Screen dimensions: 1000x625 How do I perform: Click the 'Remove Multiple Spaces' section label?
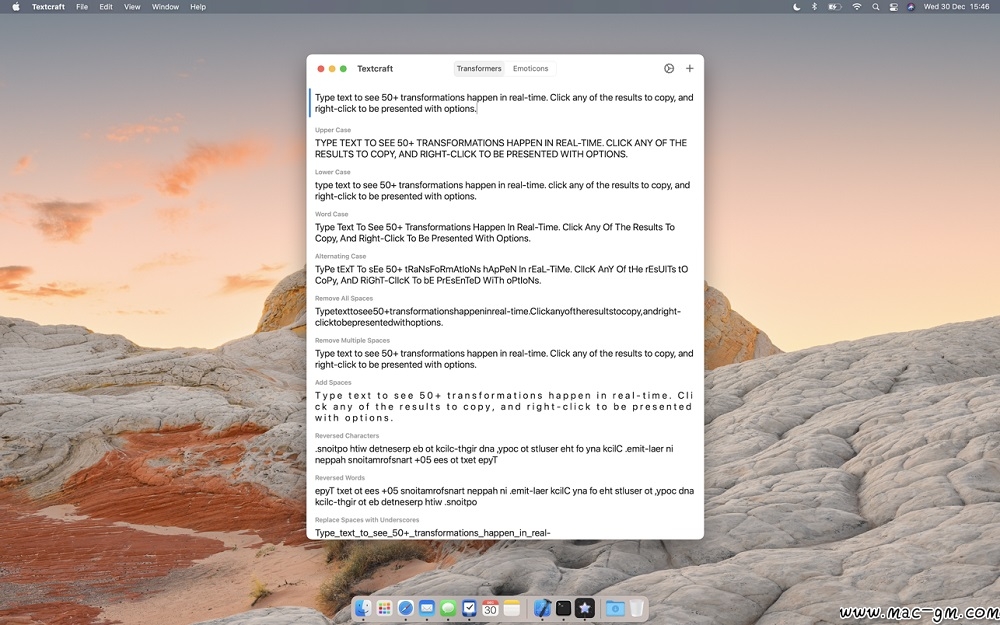352,341
